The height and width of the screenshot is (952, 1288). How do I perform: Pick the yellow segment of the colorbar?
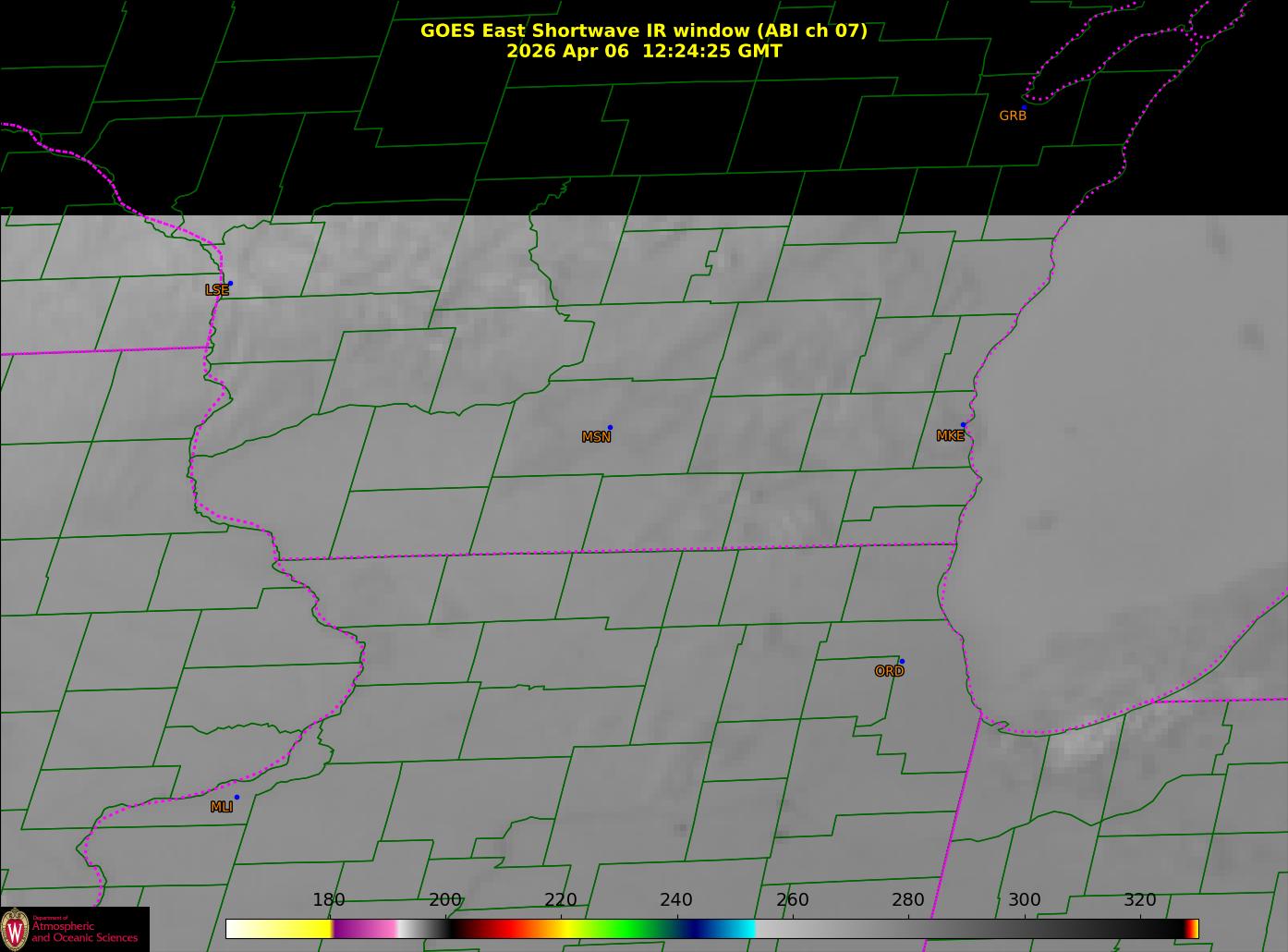[x=296, y=929]
